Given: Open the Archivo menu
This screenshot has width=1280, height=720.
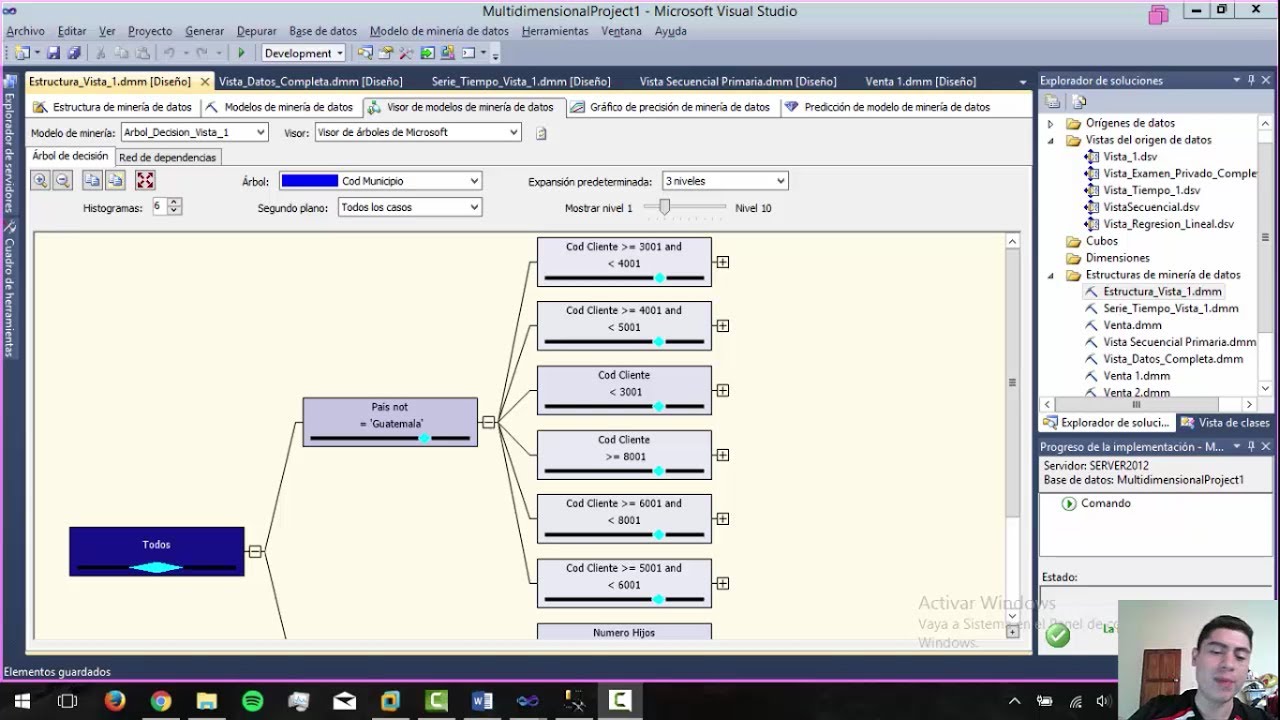Looking at the screenshot, I should tap(26, 31).
